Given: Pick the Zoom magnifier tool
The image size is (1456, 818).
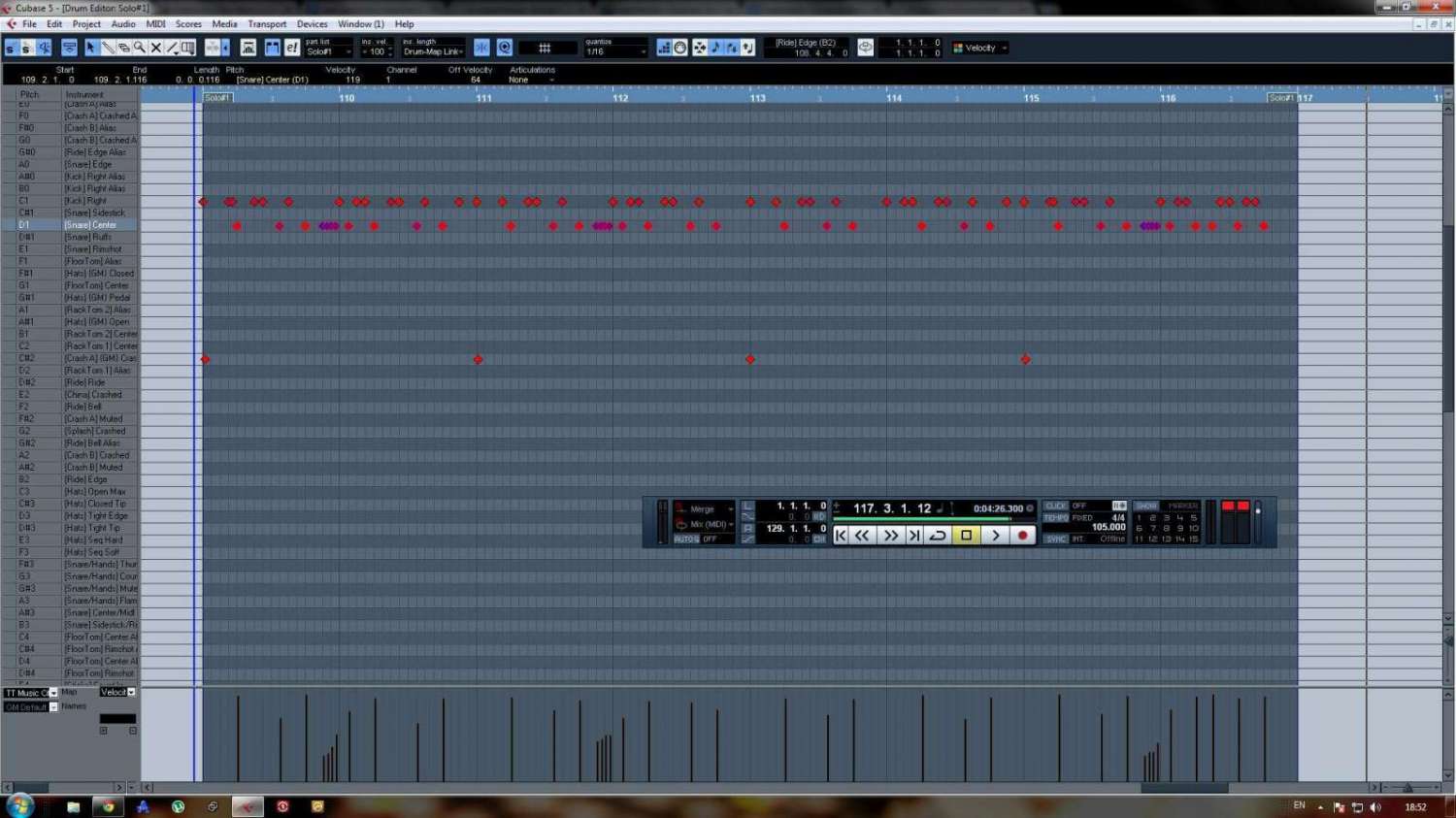Looking at the screenshot, I should (x=140, y=48).
